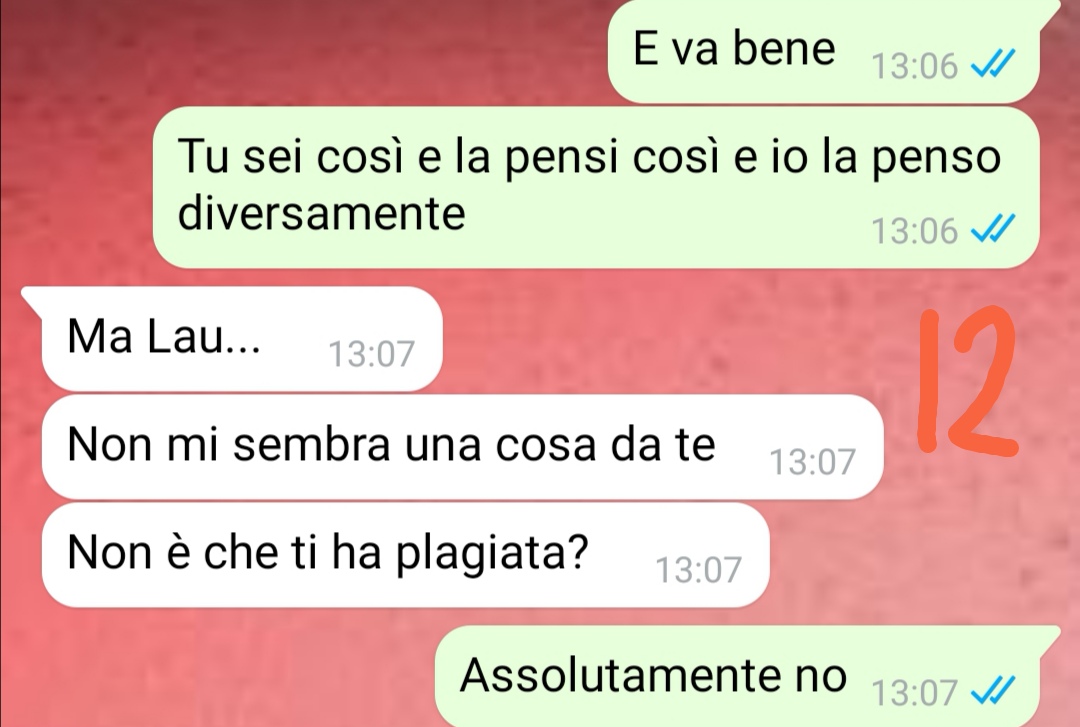Tap the blue checkmarks beside "Assolutamente no"

point(992,690)
